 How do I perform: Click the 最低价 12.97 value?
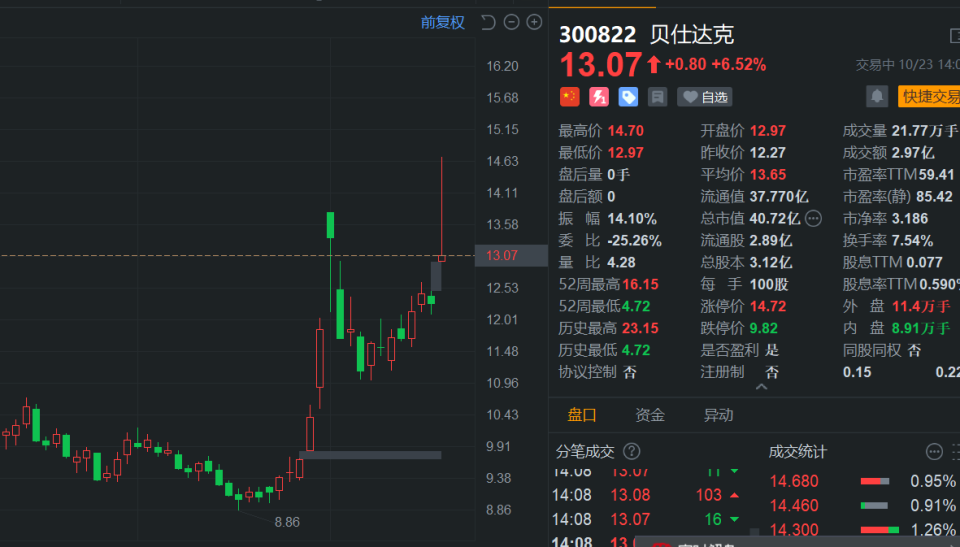point(625,153)
